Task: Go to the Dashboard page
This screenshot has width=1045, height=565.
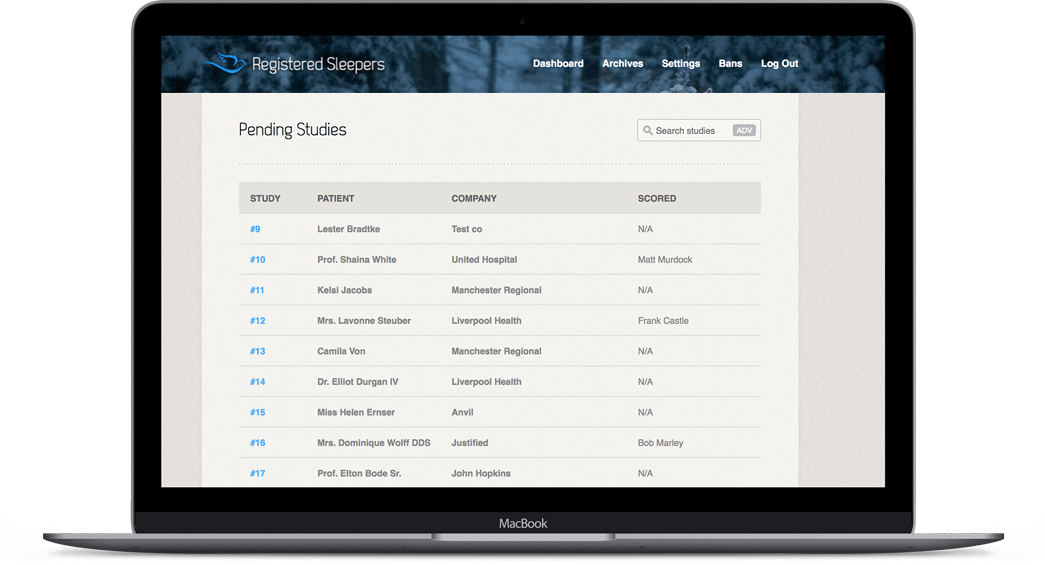Action: coord(558,63)
